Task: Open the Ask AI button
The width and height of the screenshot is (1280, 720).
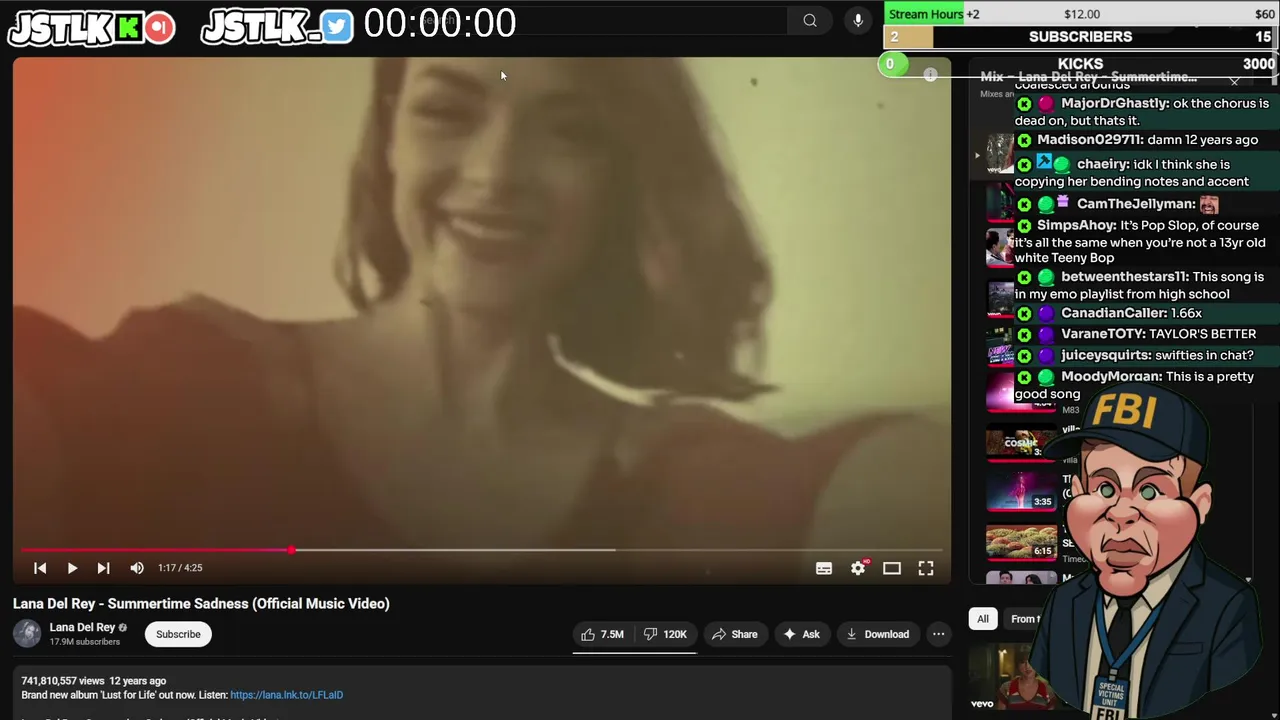Action: 801,634
